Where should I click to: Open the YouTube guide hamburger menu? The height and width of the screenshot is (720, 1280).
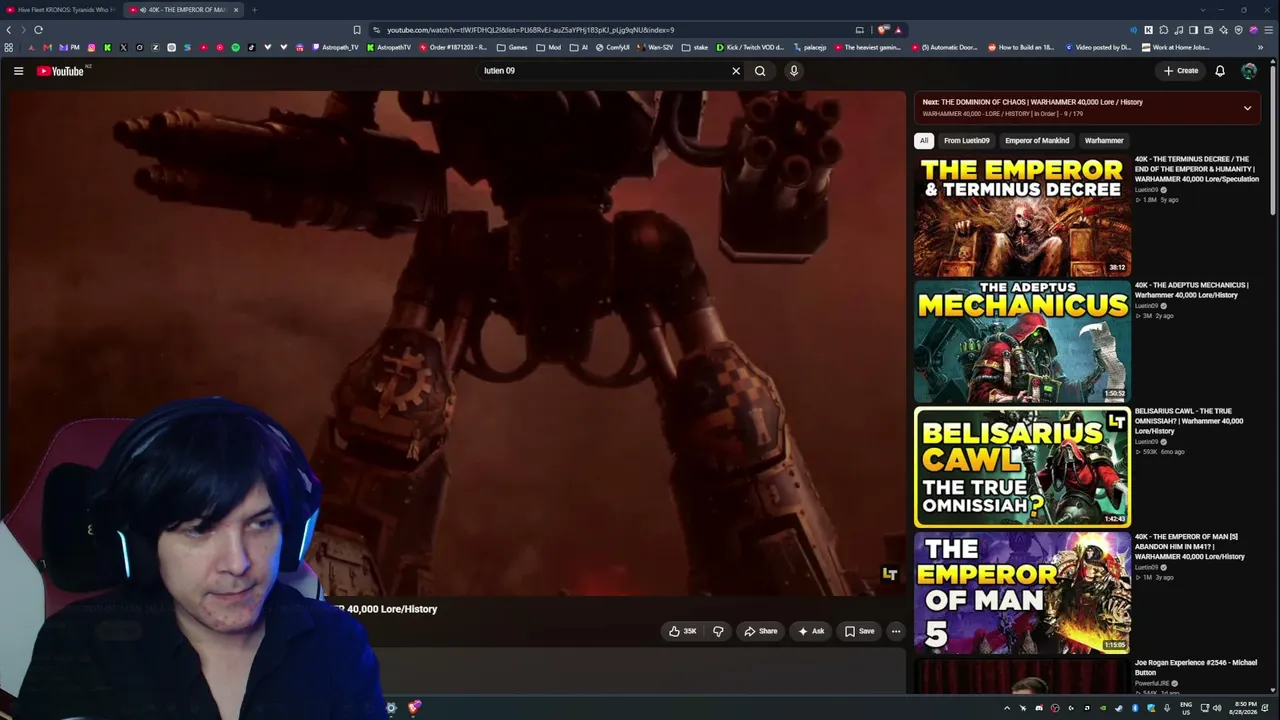[18, 71]
